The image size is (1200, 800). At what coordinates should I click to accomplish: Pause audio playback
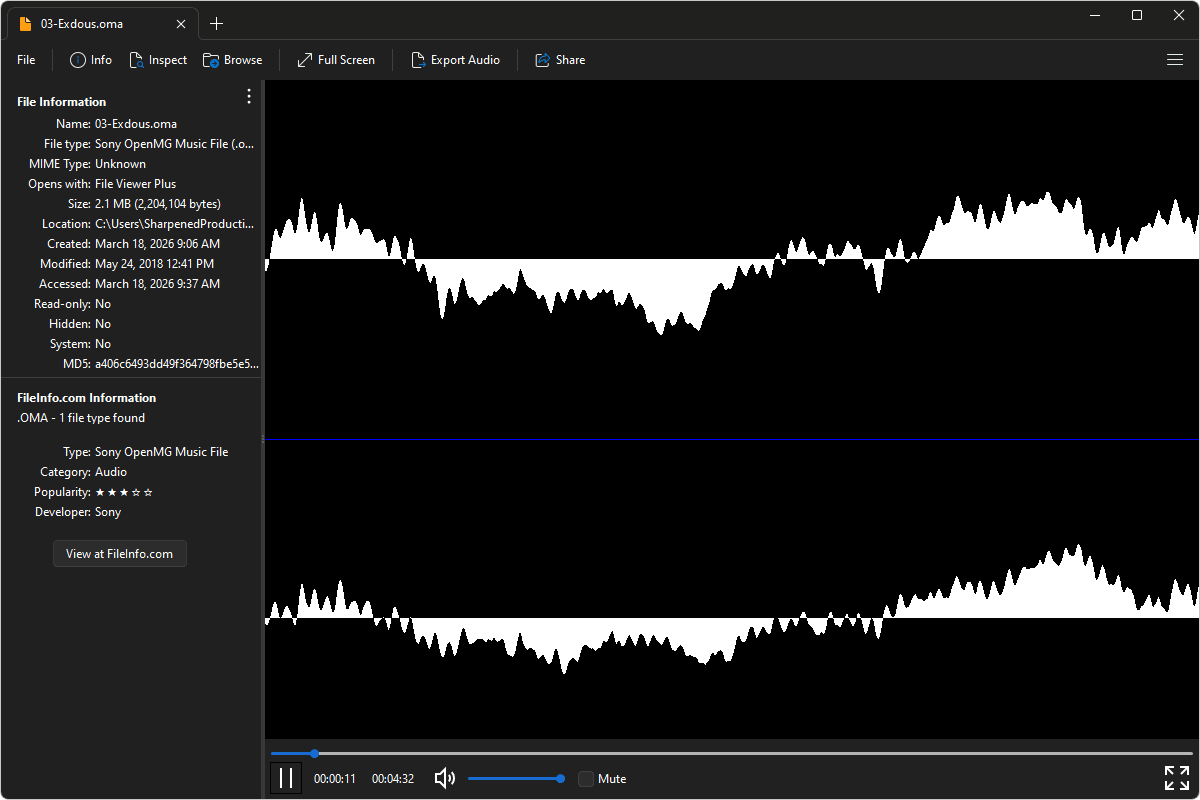pos(286,778)
